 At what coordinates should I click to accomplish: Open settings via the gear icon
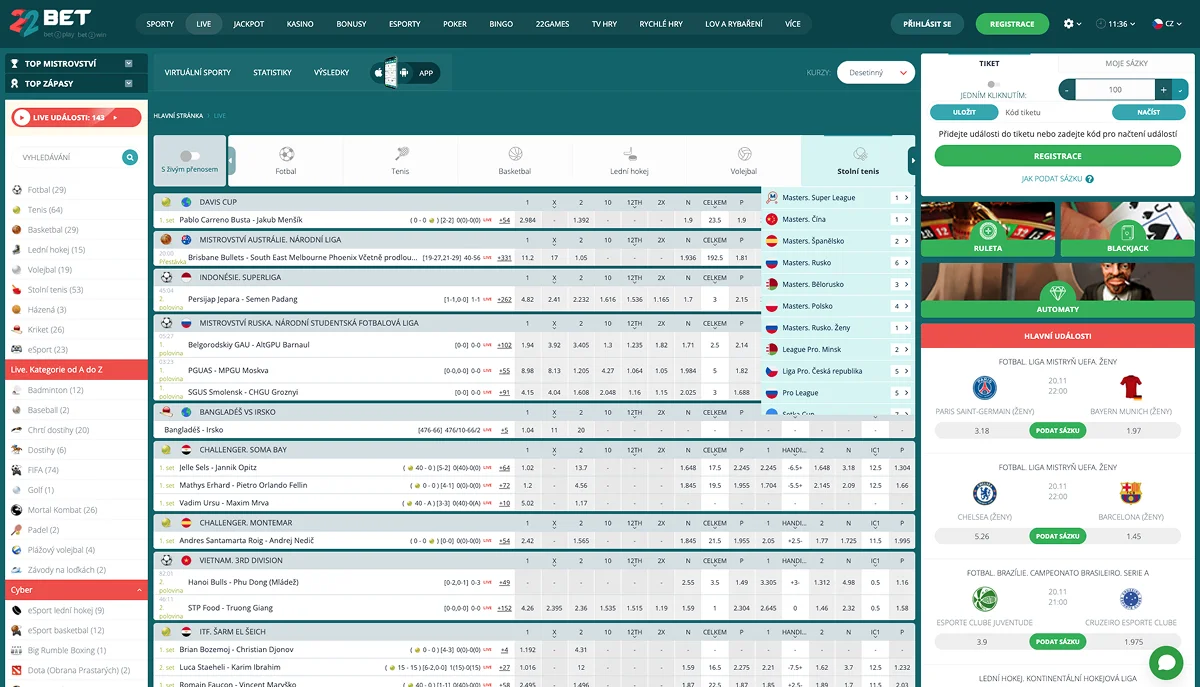[x=1069, y=24]
